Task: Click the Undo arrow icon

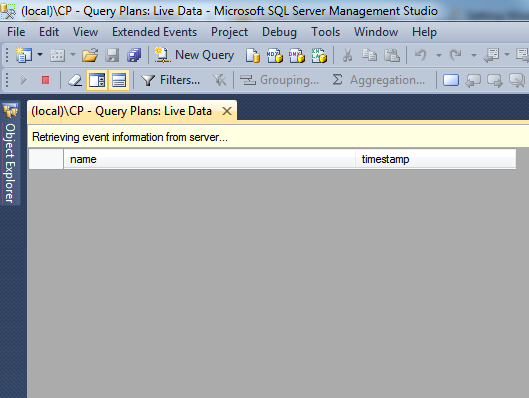Action: point(421,55)
